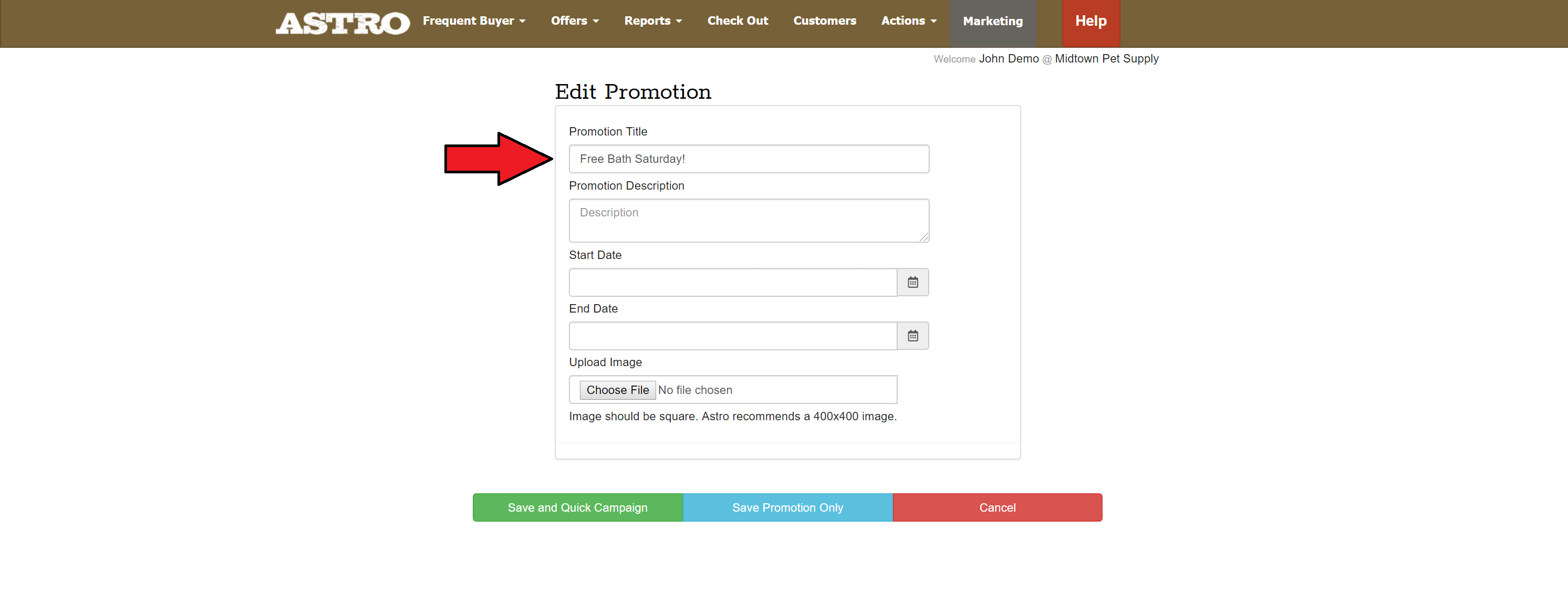Cancel editing the promotion
This screenshot has height=612, width=1568.
(x=996, y=507)
